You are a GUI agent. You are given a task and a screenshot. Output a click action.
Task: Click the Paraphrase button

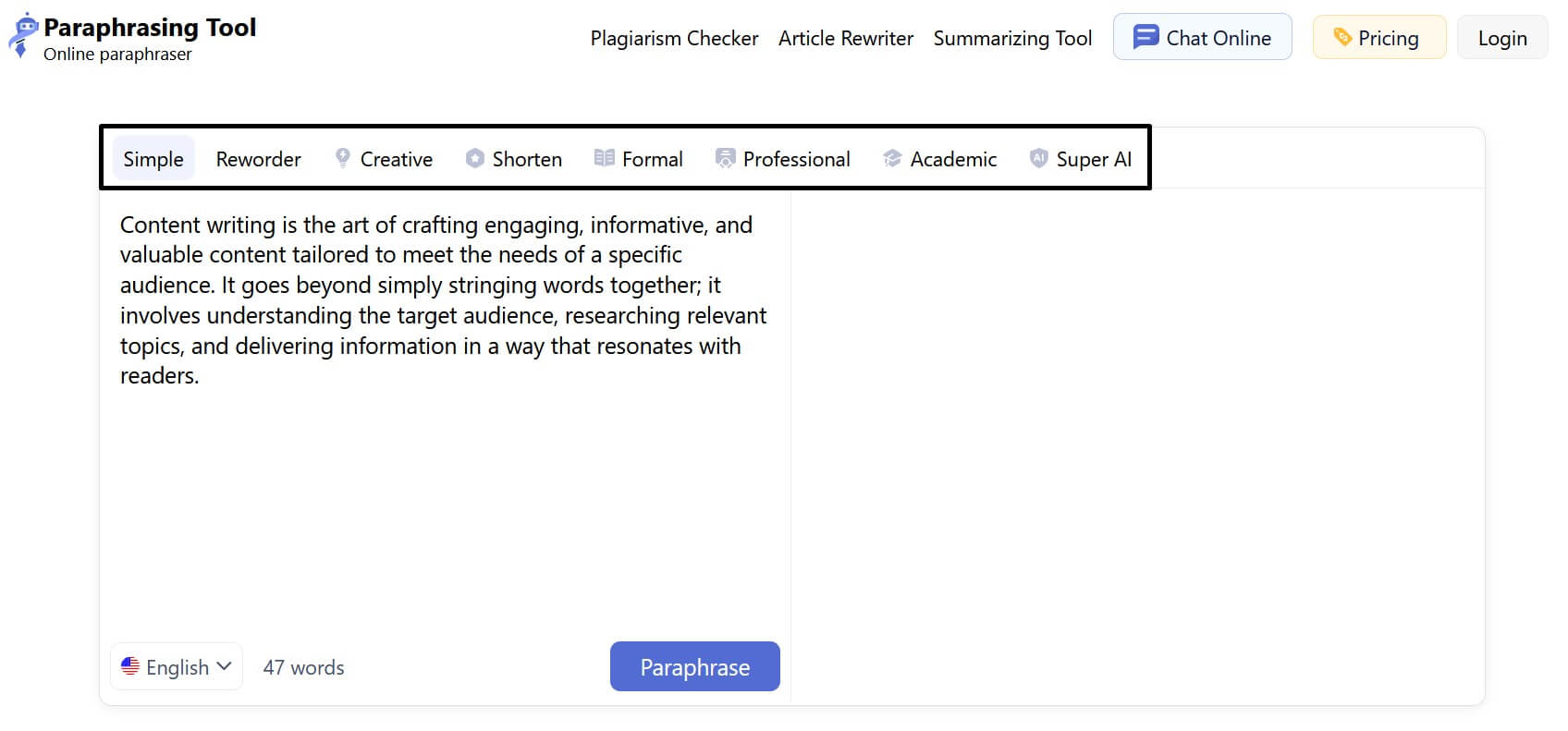coord(695,666)
